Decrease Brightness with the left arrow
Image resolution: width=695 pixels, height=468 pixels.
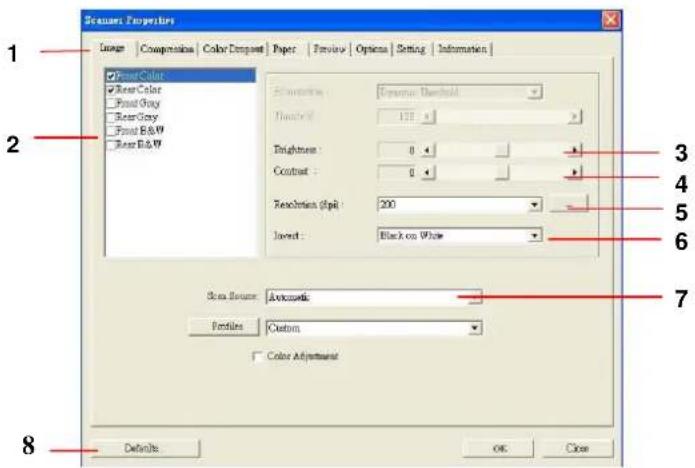pyautogui.click(x=427, y=150)
